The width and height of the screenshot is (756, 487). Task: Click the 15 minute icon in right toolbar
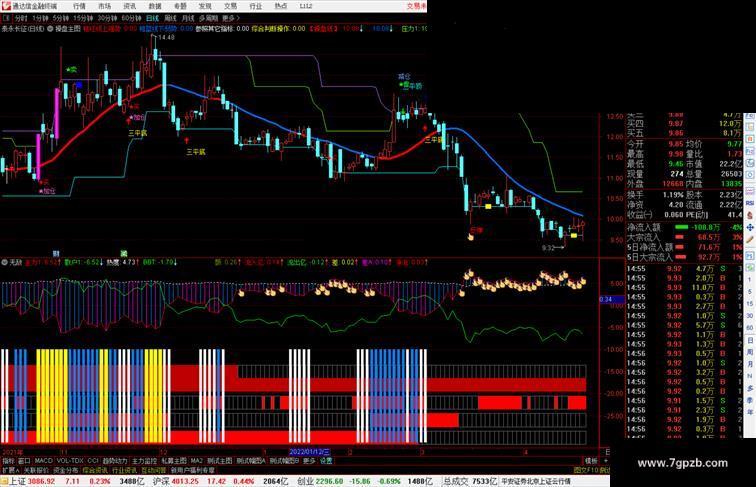(x=750, y=304)
